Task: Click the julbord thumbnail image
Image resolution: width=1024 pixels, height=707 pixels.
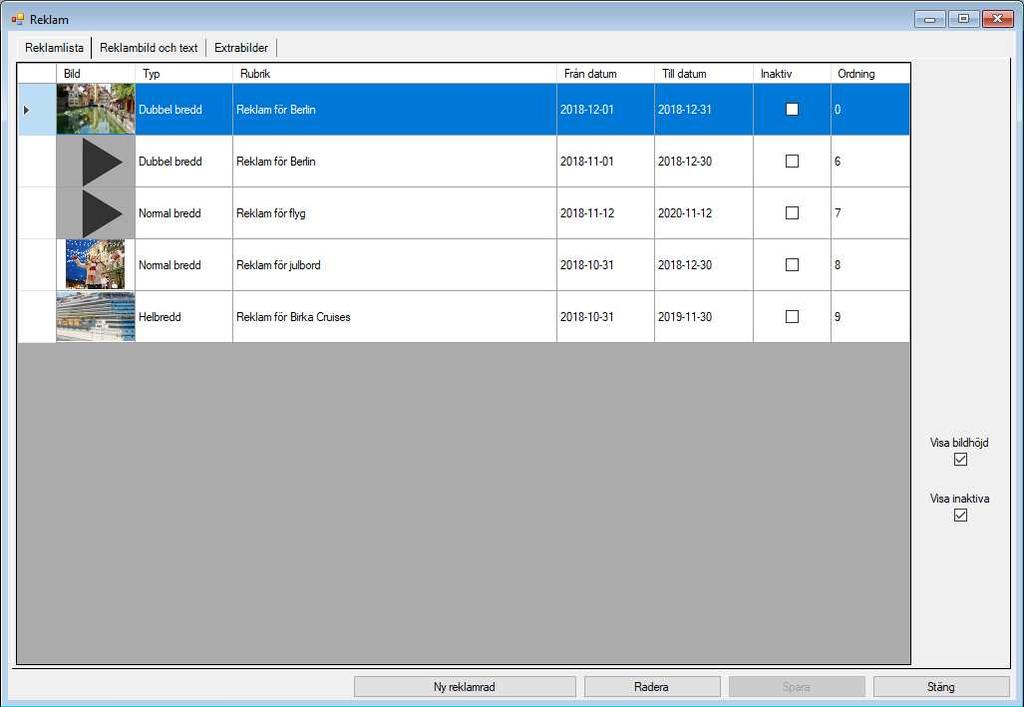Action: point(95,264)
